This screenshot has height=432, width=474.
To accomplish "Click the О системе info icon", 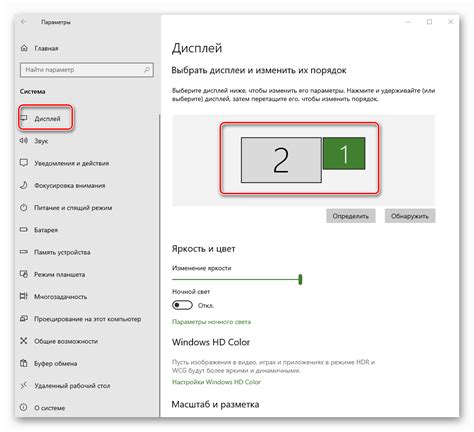I will 24,407.
